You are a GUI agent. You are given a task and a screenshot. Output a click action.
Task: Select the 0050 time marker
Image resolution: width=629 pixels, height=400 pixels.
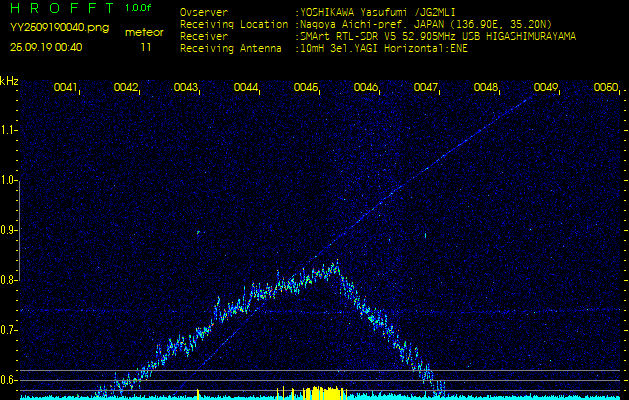pos(606,88)
